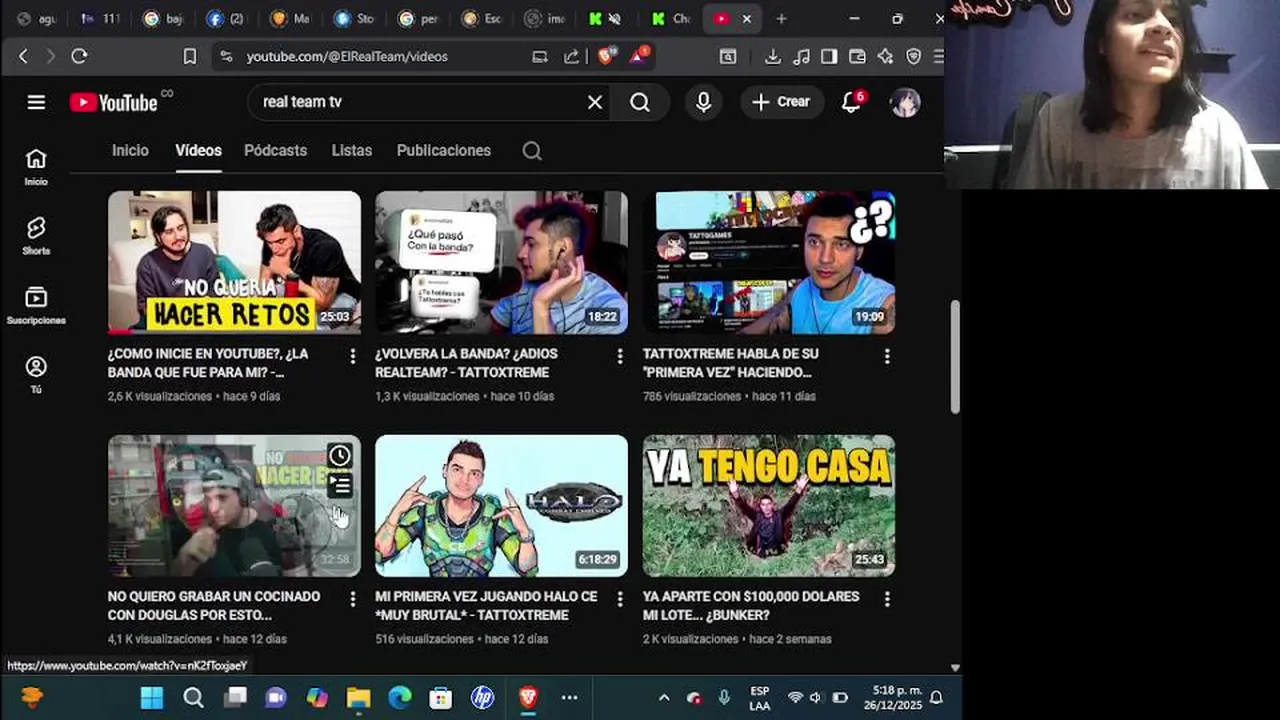The image size is (1280, 720).
Task: Open Brave Leo AI sparkle icon
Action: pyautogui.click(x=885, y=57)
